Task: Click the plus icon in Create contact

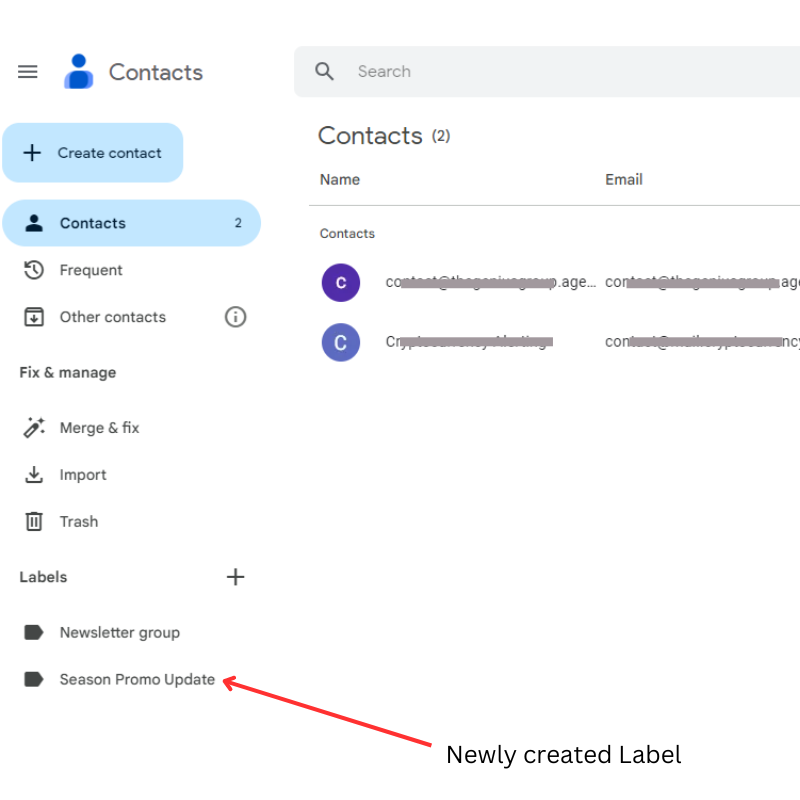Action: (32, 153)
